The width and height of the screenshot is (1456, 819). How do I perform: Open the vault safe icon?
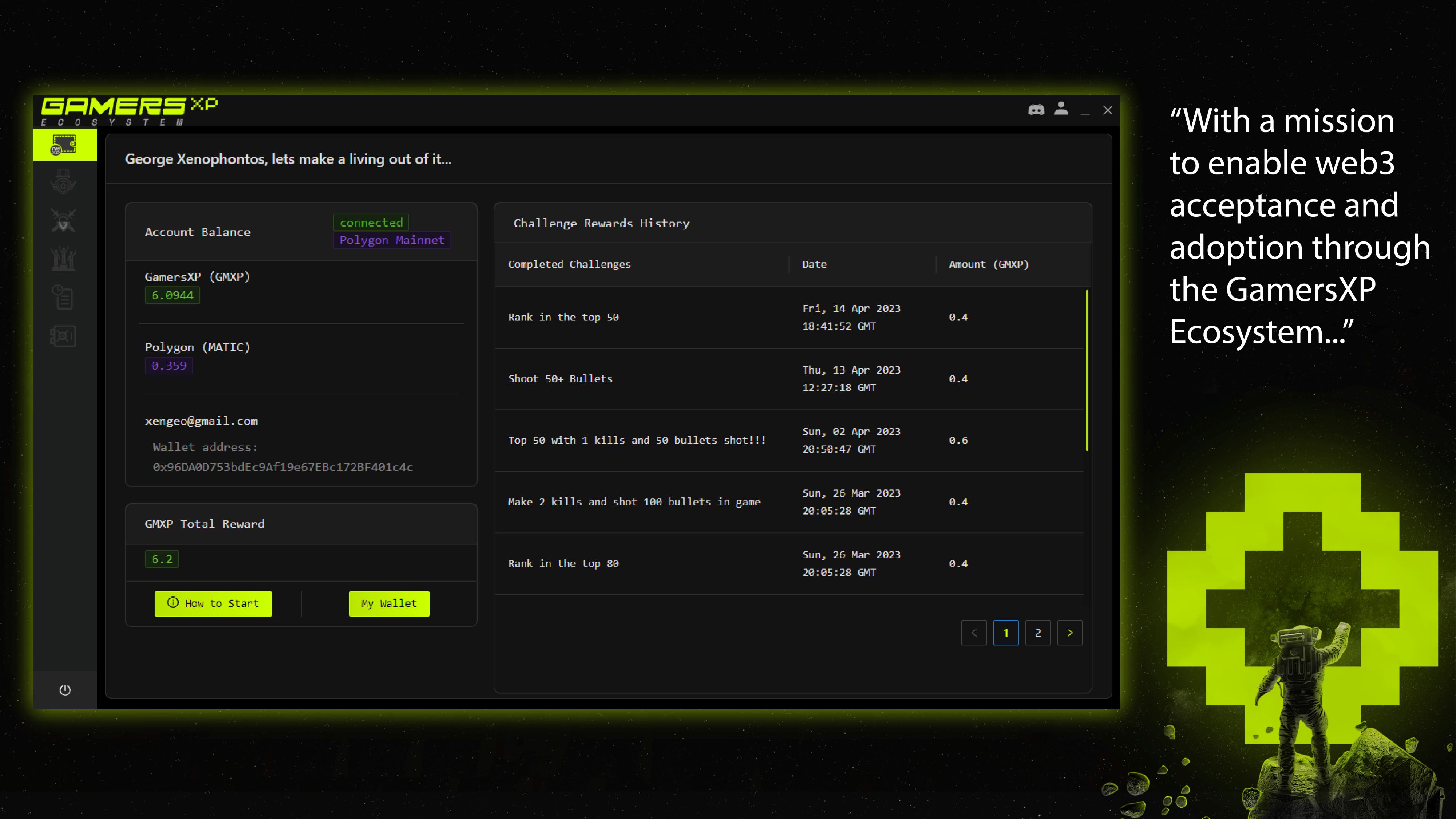63,336
